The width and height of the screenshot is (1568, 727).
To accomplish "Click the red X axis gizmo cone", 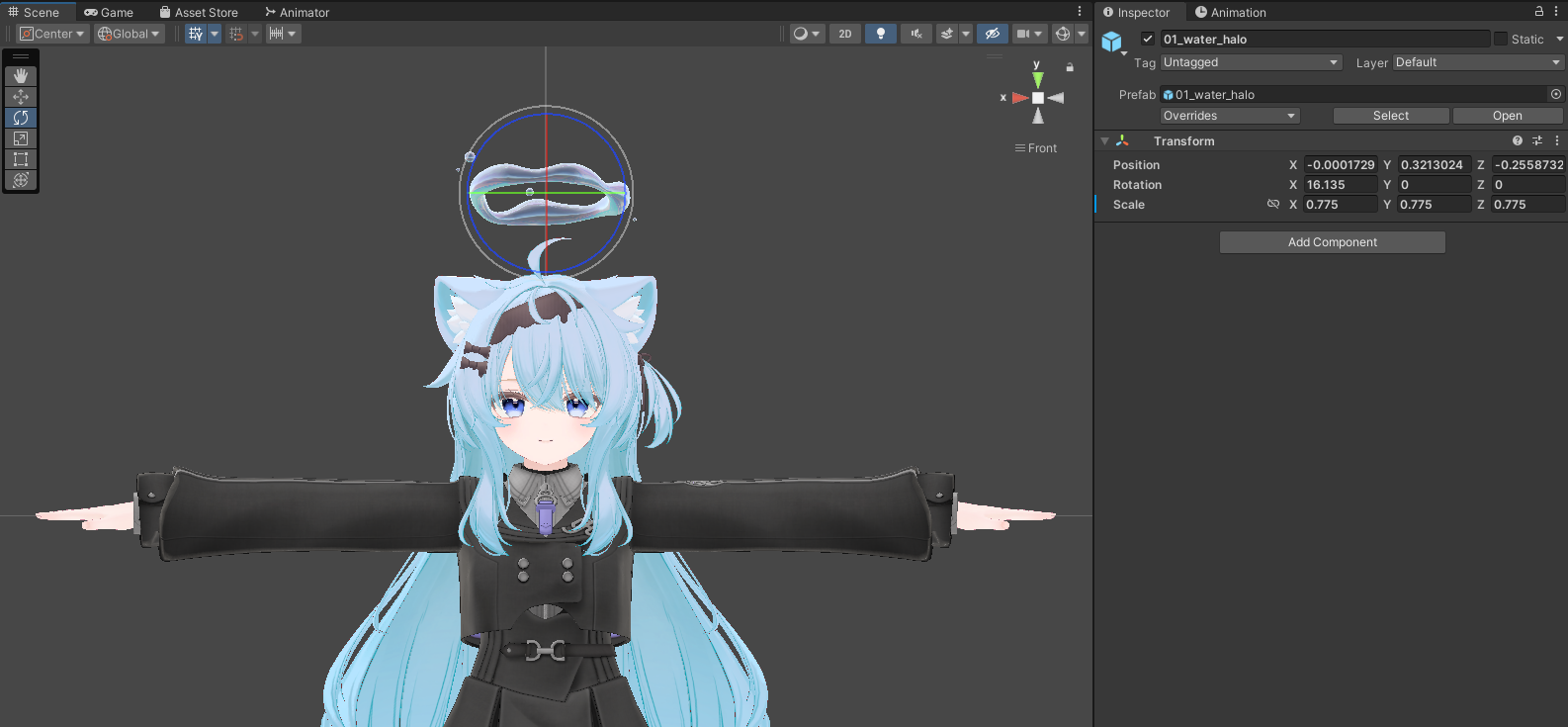I will 1019,98.
